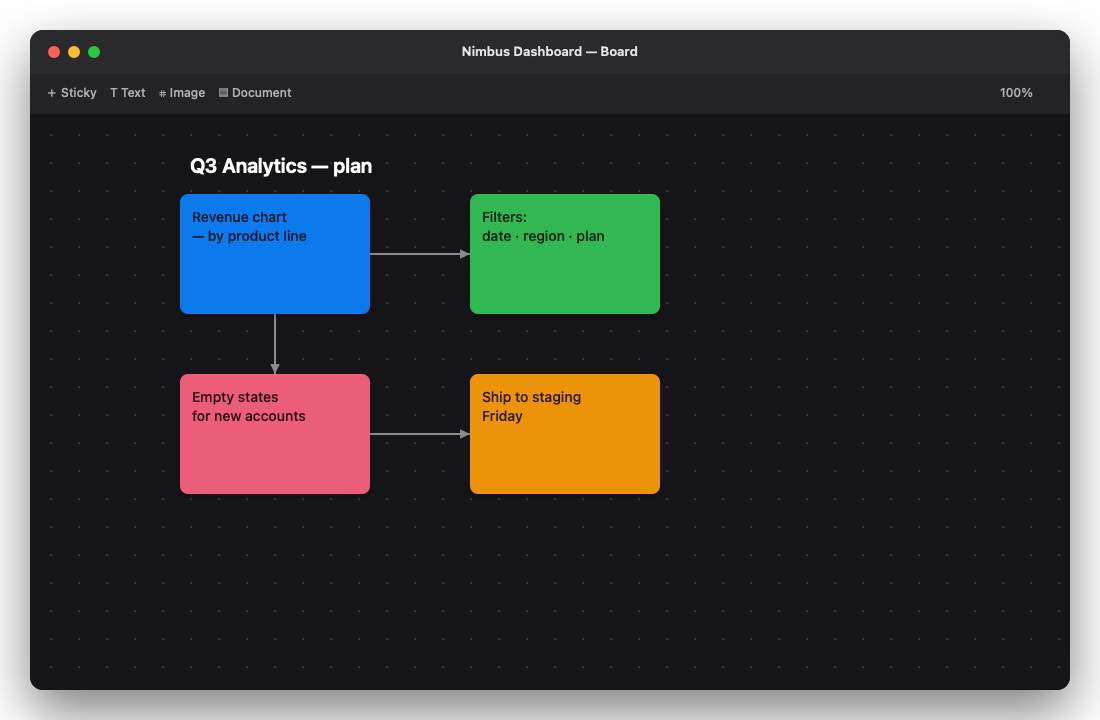Add a new Sticky note from toolbar
This screenshot has width=1100, height=720.
point(72,93)
